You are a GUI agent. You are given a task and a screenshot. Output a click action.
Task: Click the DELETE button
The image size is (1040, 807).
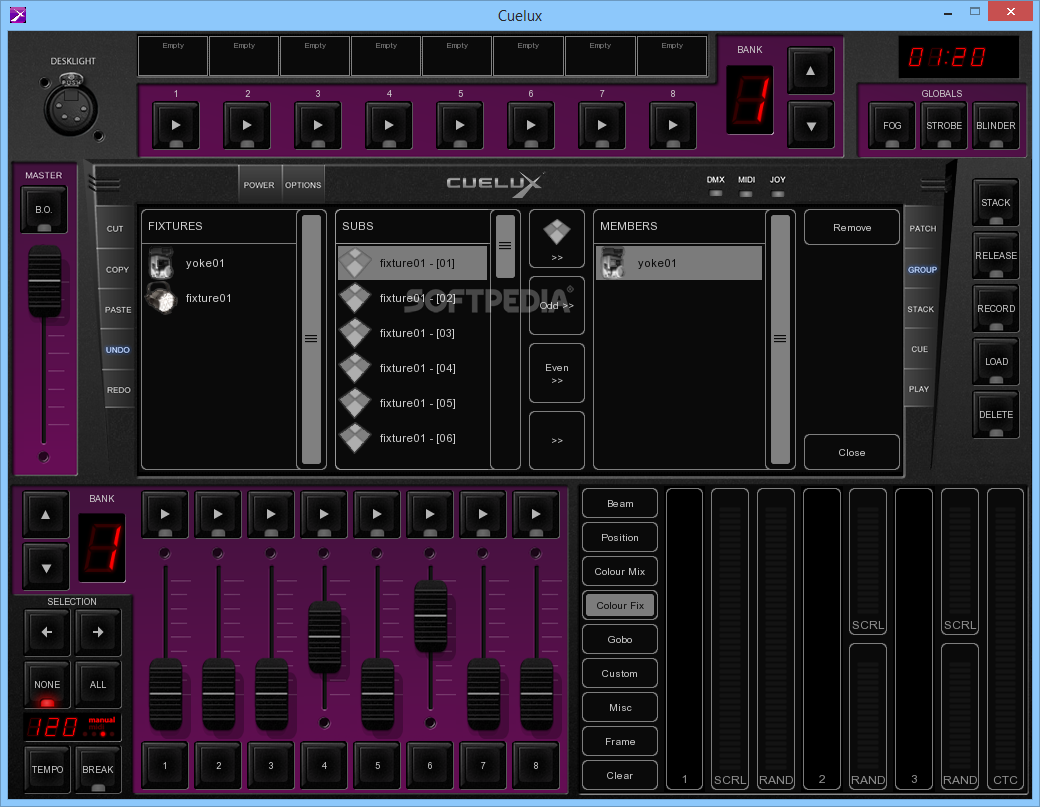[996, 414]
